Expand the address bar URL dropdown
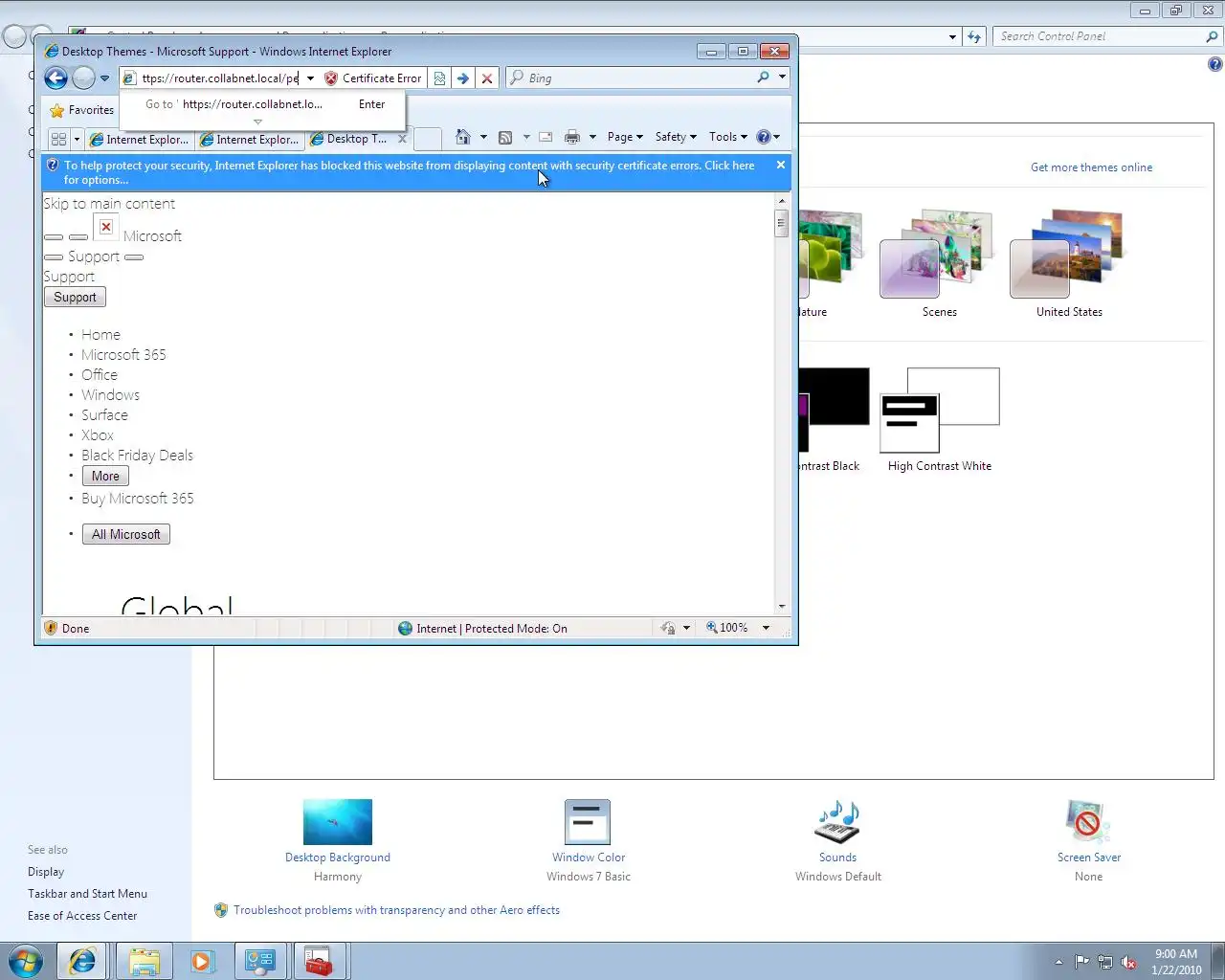This screenshot has width=1225, height=980. tap(310, 78)
